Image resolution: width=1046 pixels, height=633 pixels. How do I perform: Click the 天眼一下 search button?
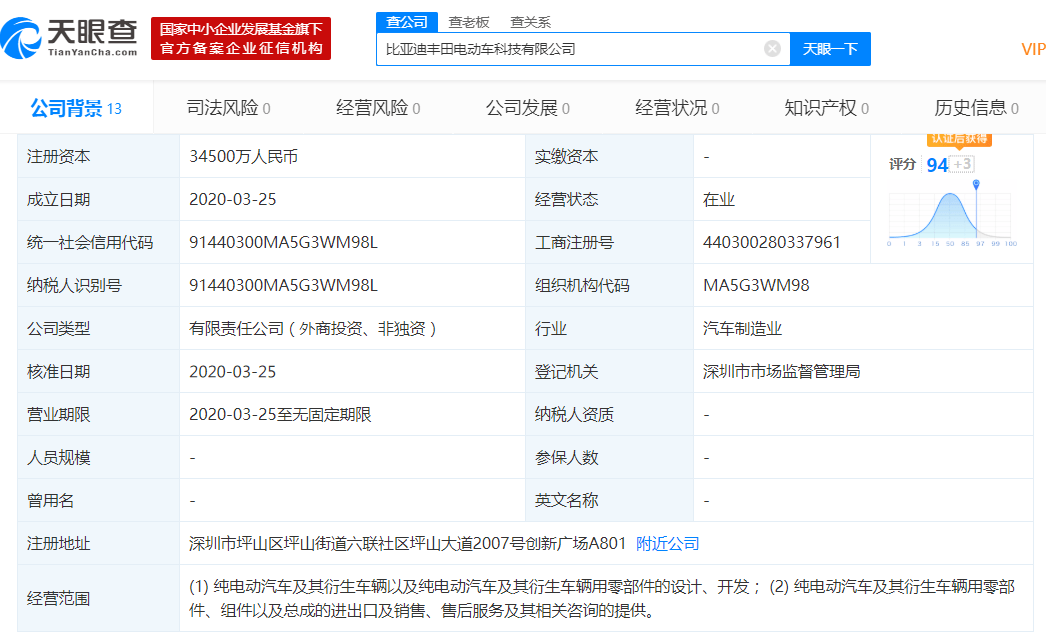[830, 49]
